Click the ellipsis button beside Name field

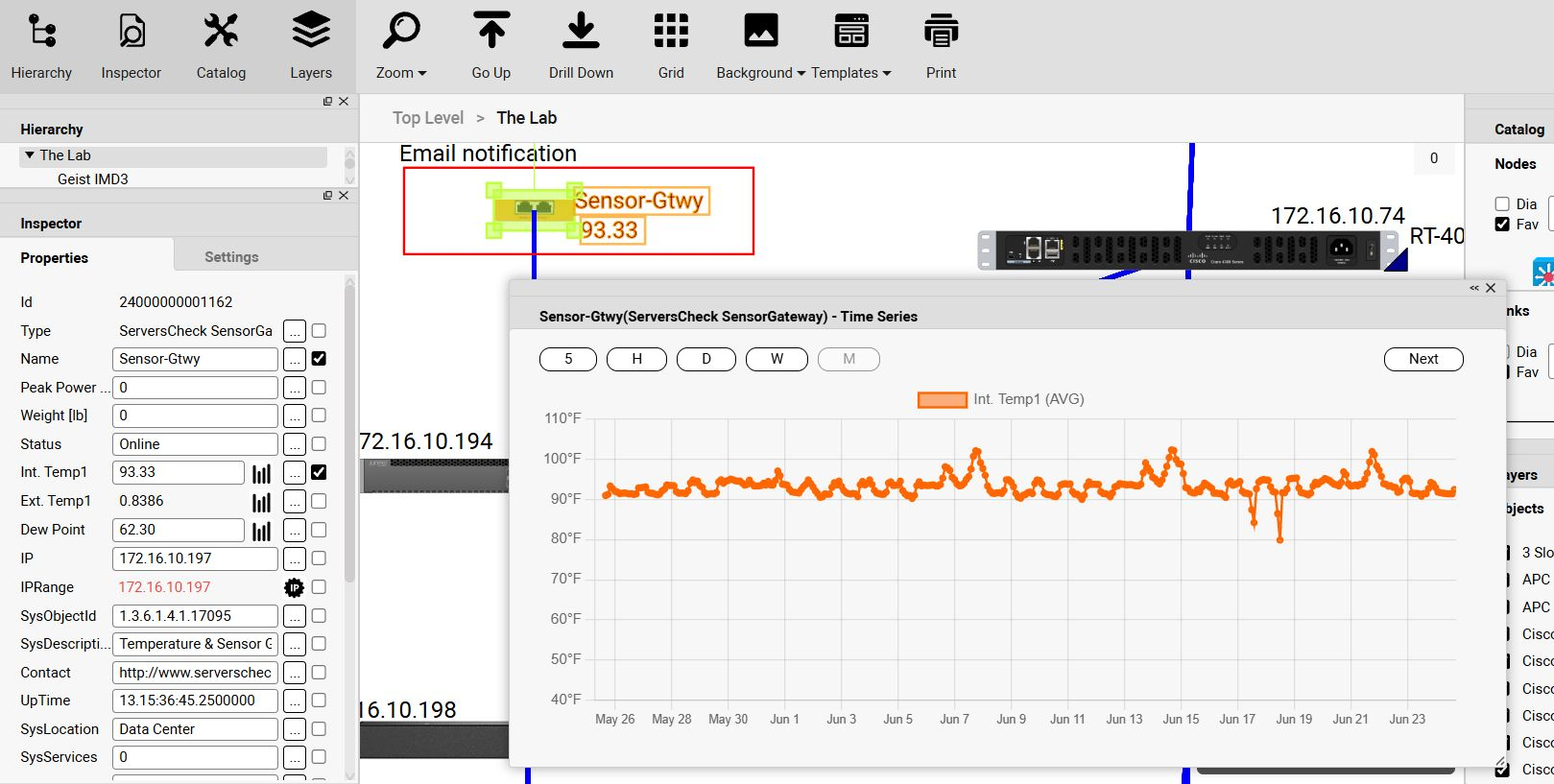295,359
